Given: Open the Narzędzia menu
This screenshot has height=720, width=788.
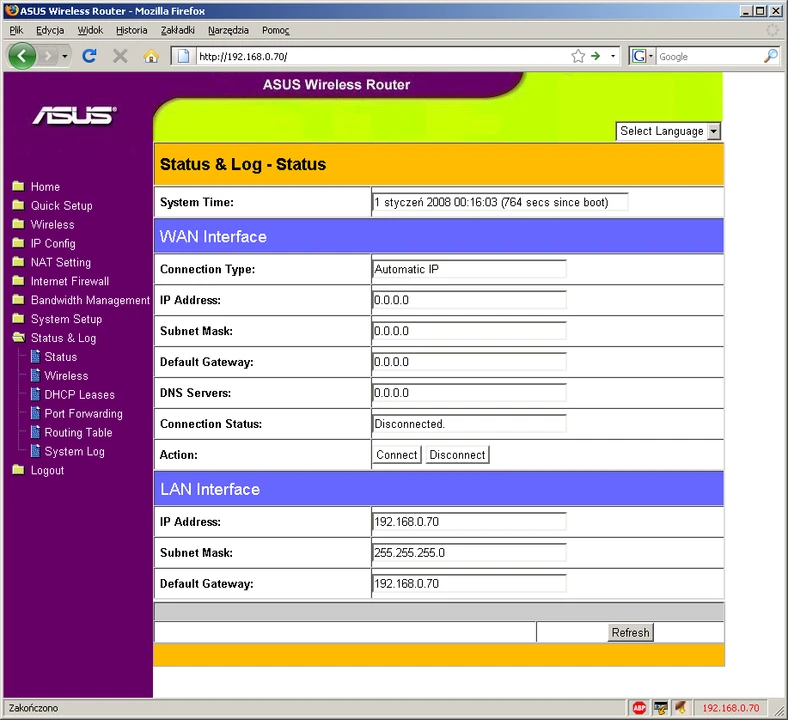Looking at the screenshot, I should tap(228, 30).
